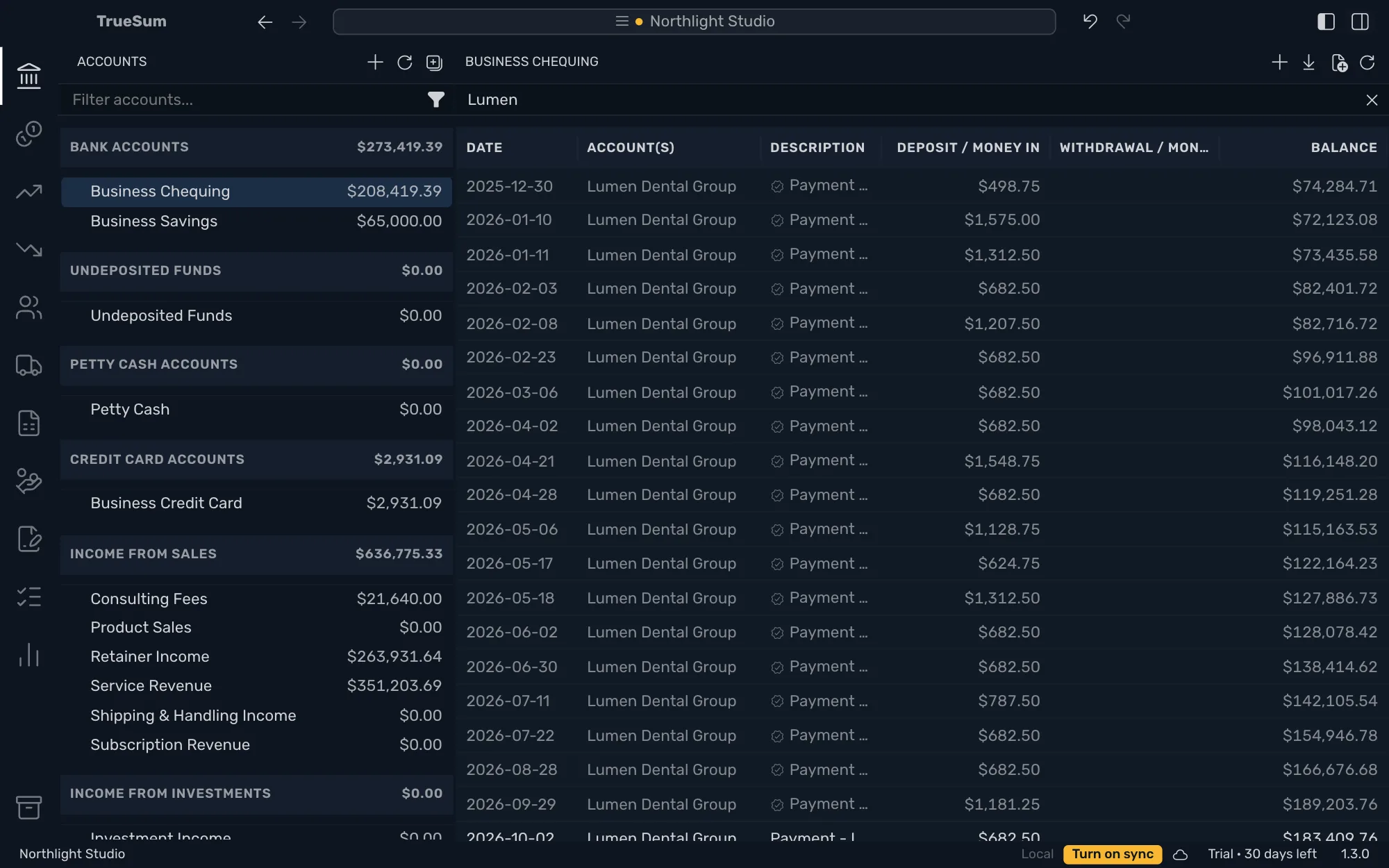Collapse the Credit Card Accounts group
Viewport: 1389px width, 868px height.
tap(256, 460)
